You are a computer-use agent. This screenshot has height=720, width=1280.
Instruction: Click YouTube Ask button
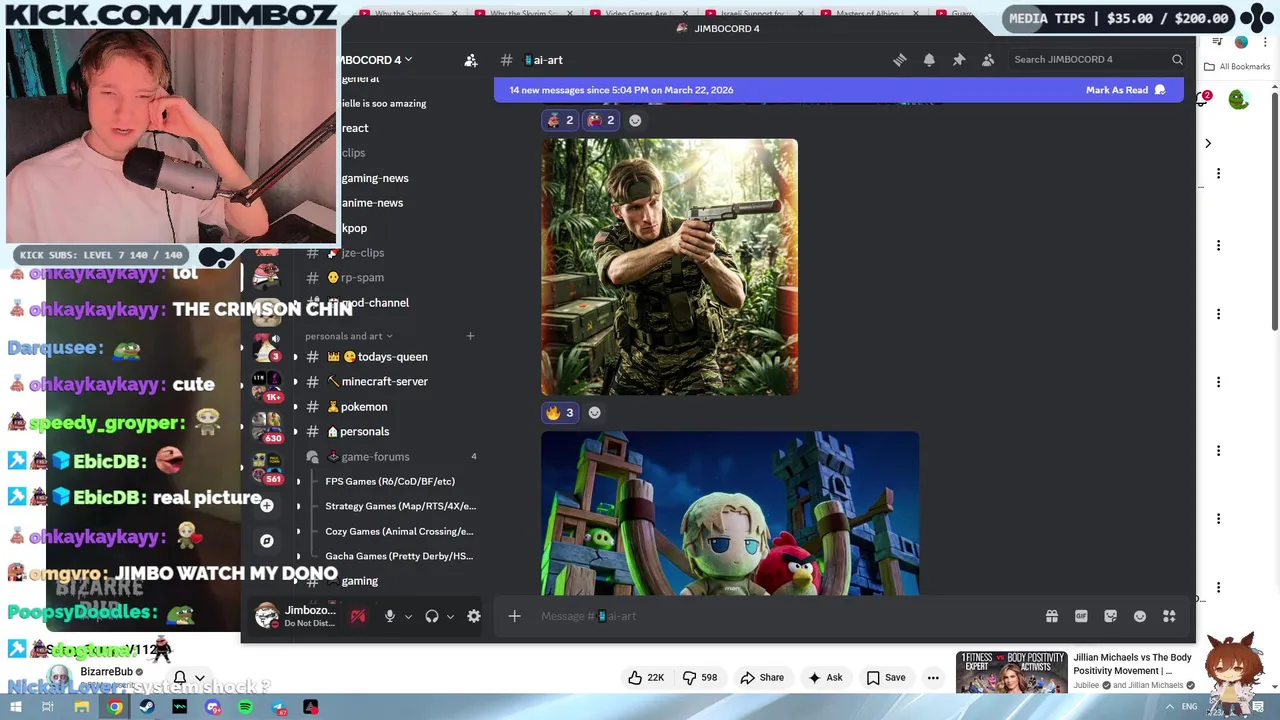(825, 678)
